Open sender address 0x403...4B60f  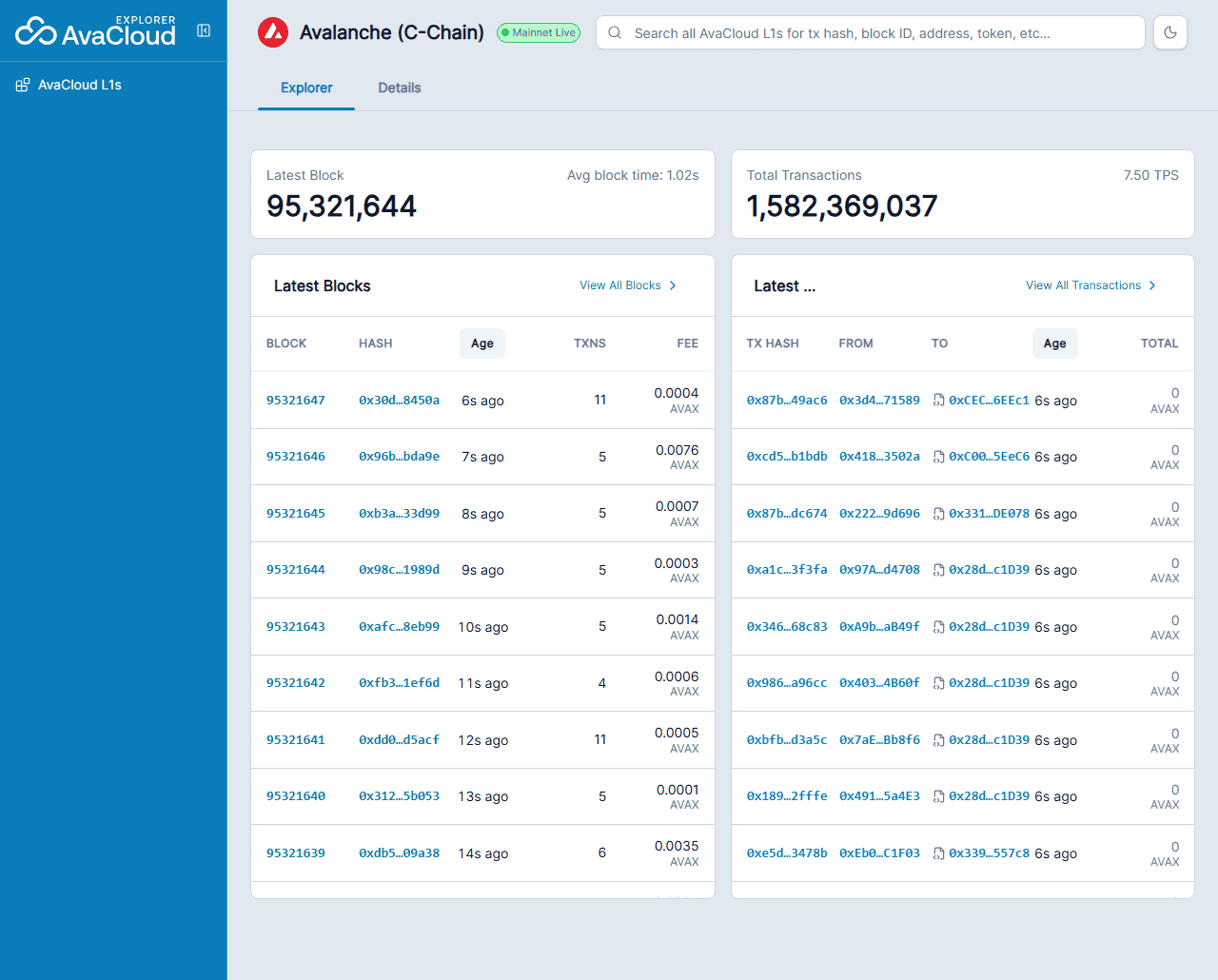click(879, 683)
